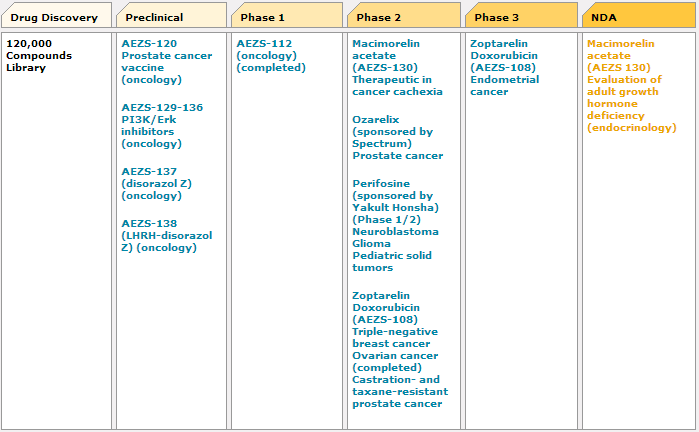699x432 pixels.
Task: Click AEZS-138 (LHRH-disorazol Z) link
Action: (166, 235)
